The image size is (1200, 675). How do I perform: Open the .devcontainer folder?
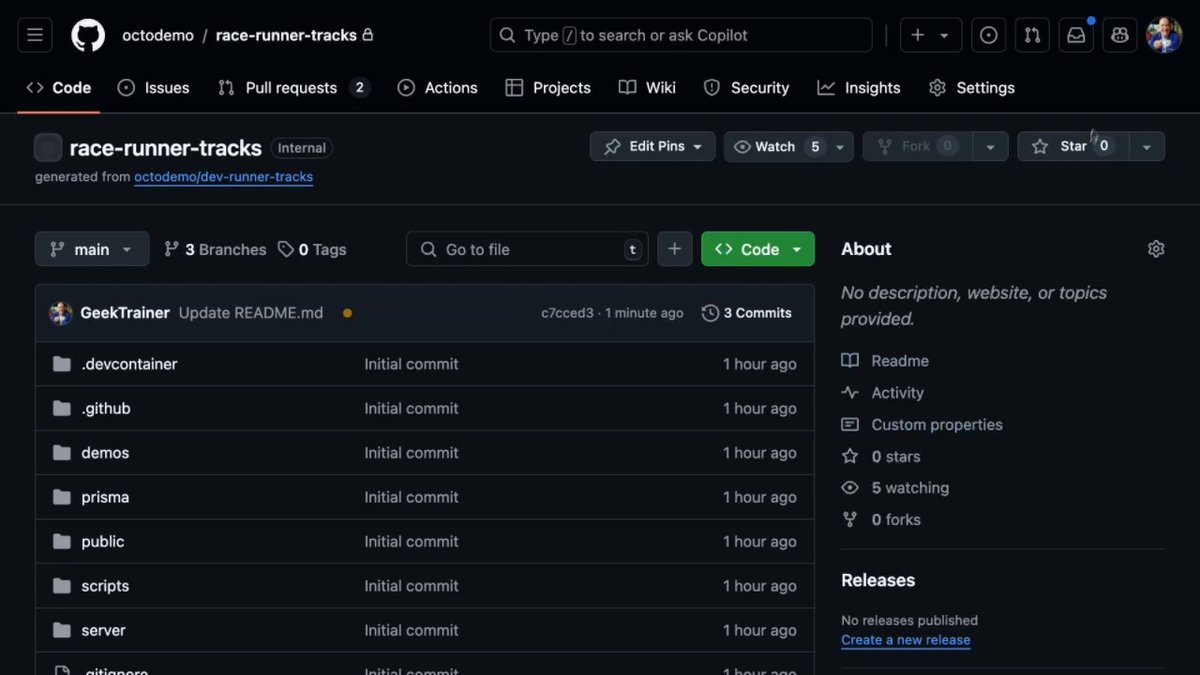(129, 364)
